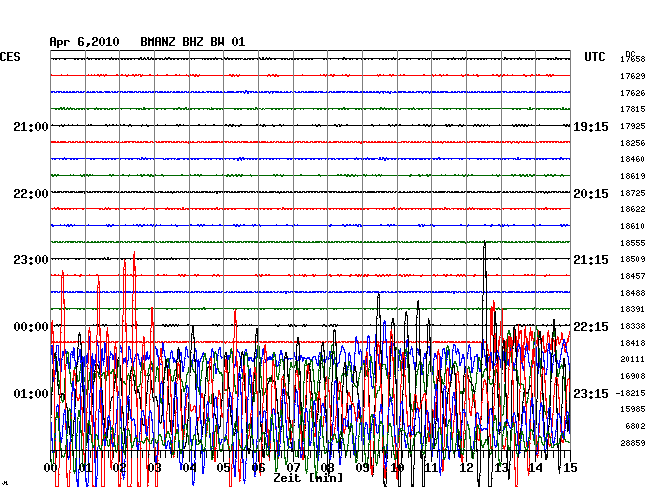650x494 pixels.
Task: Click the "19:15" UTC time label
Action: tap(591, 127)
